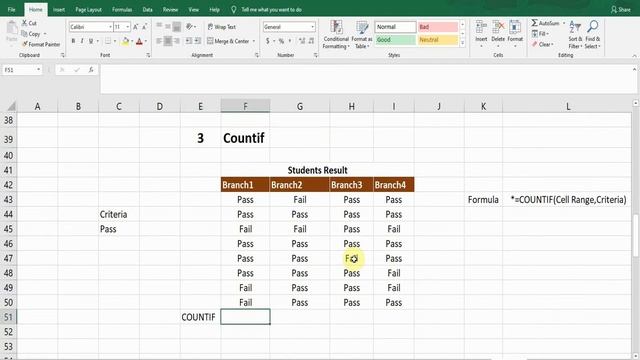Apply the Good cell style
Screen dimensions: 640x360
[x=395, y=40]
